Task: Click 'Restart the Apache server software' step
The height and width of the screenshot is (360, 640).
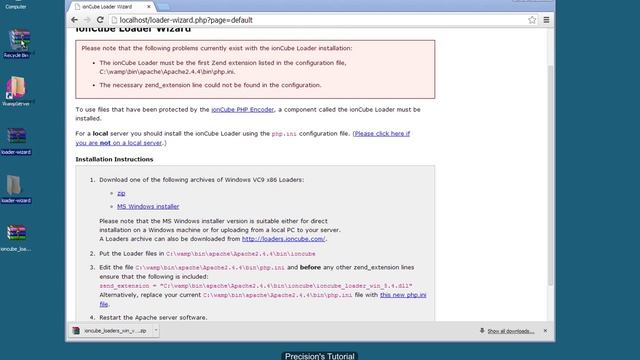Action: [153, 317]
